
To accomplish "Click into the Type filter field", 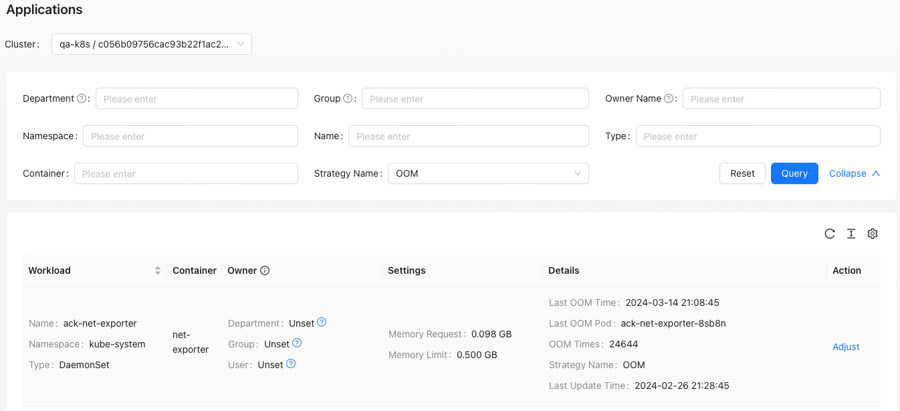I will pyautogui.click(x=758, y=136).
